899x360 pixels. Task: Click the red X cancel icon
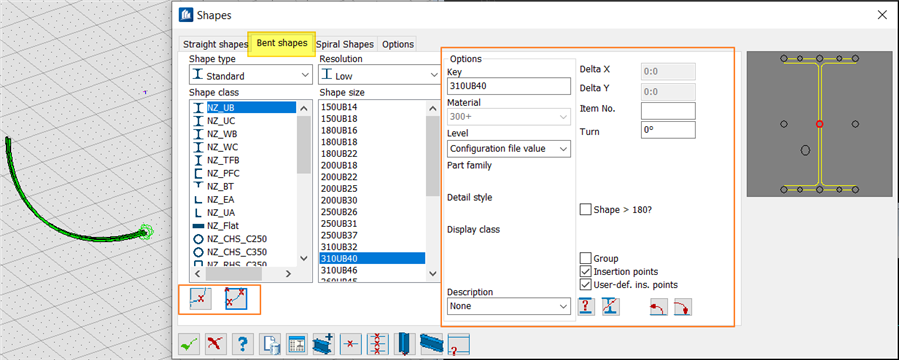pyautogui.click(x=216, y=344)
